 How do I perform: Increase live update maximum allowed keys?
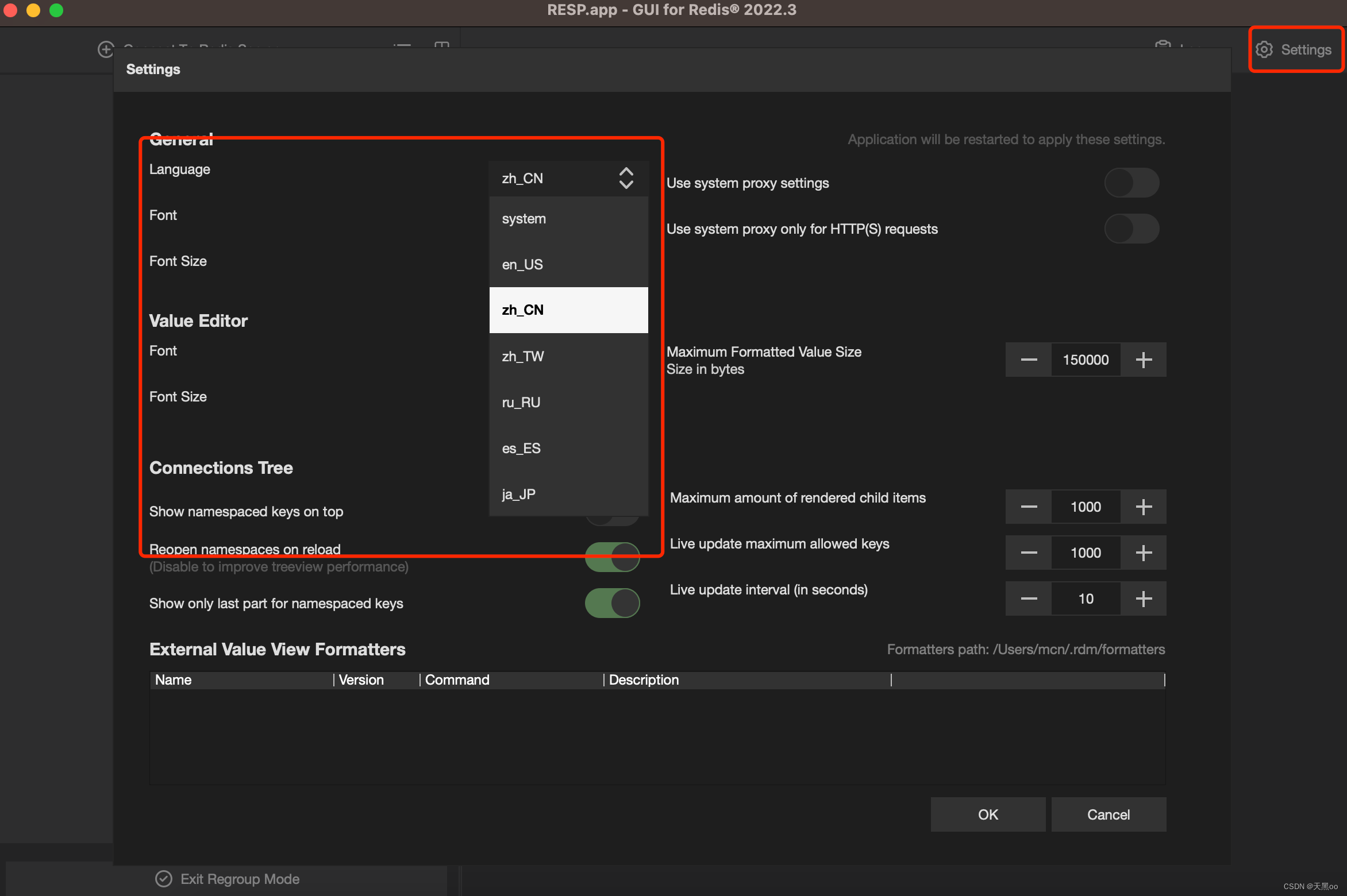click(1144, 553)
